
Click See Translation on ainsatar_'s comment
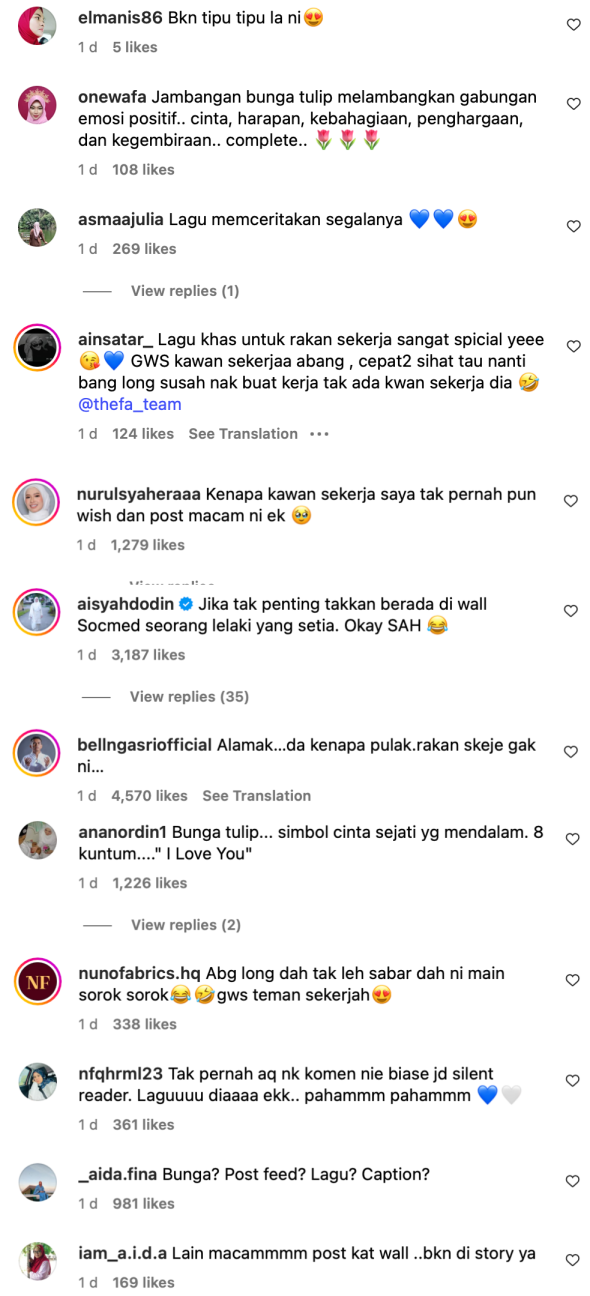[x=243, y=434]
